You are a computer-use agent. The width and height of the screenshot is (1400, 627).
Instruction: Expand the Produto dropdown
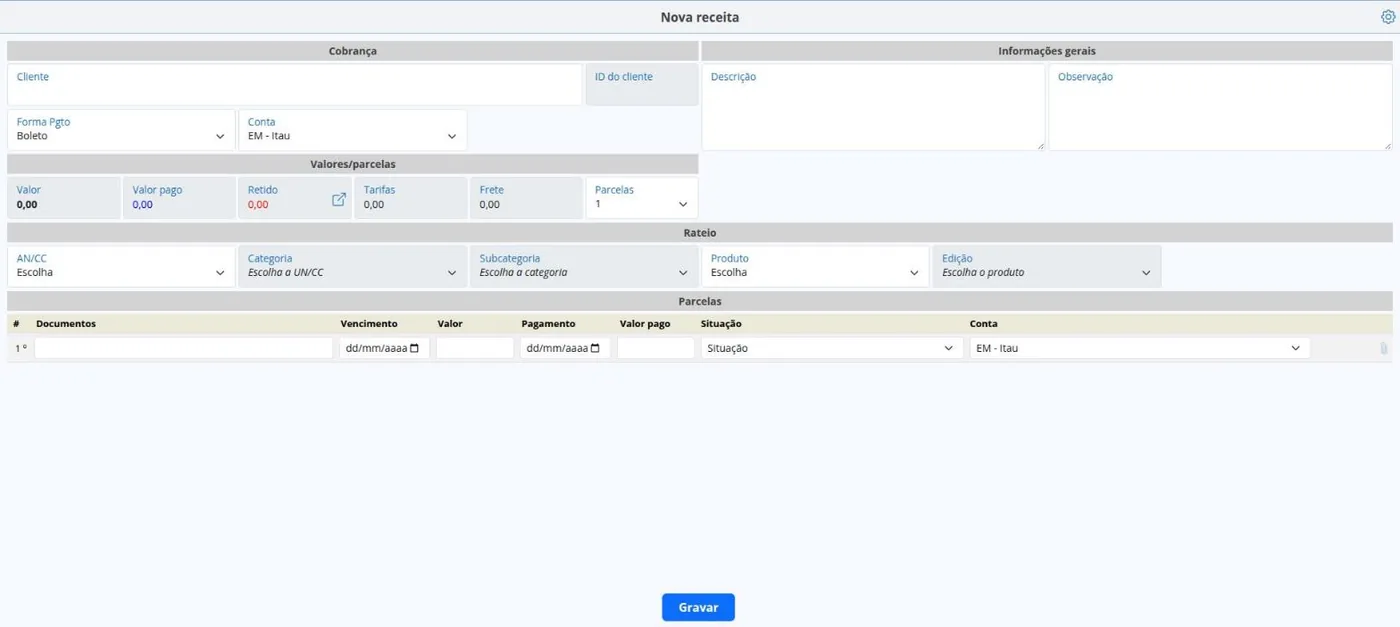tap(815, 266)
